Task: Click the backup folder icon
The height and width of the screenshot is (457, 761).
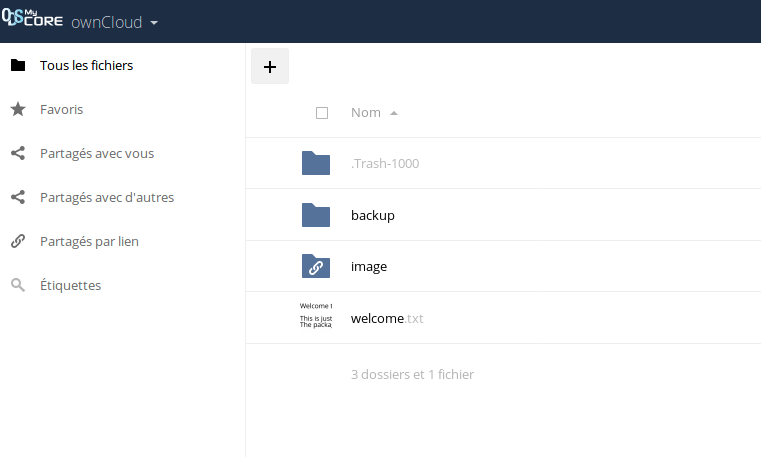Action: click(316, 215)
